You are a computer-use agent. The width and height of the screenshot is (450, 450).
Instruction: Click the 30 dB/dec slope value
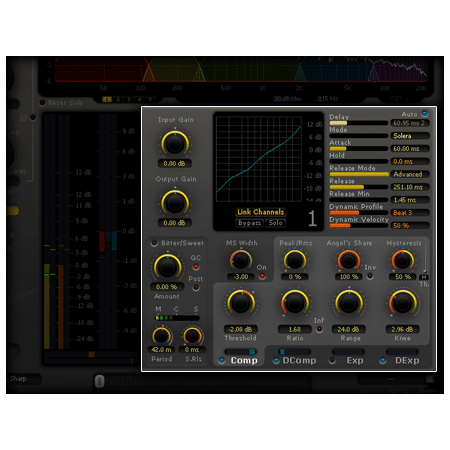click(x=288, y=99)
